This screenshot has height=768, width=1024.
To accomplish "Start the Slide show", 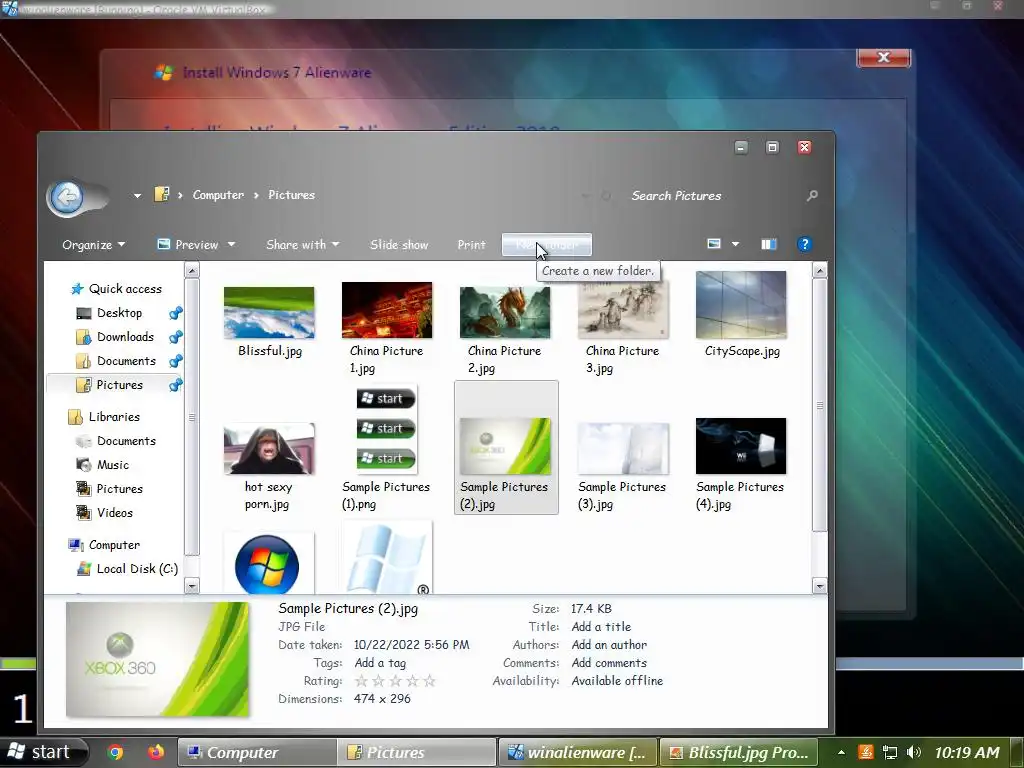I will pos(399,245).
